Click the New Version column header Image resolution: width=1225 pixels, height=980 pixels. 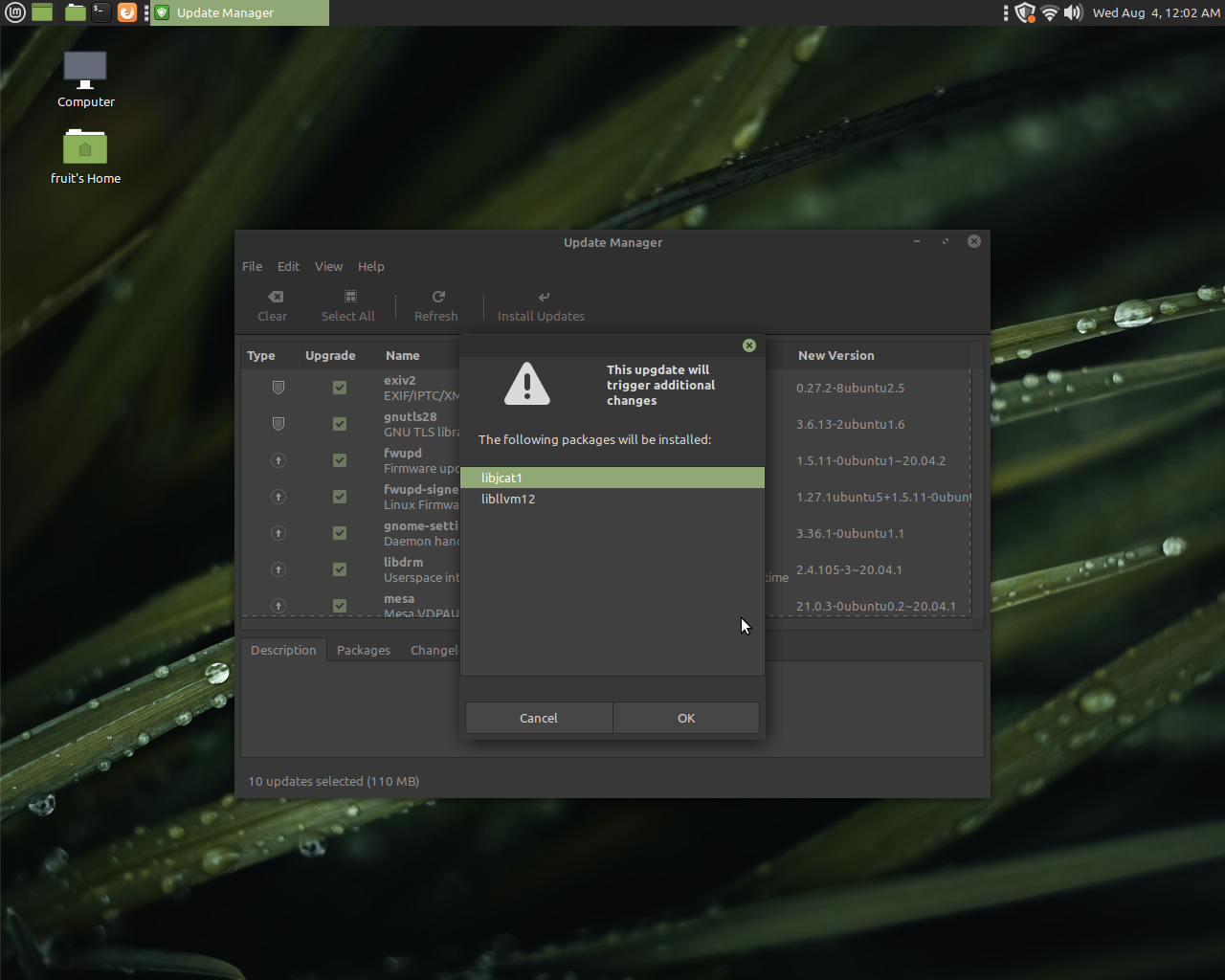(836, 355)
